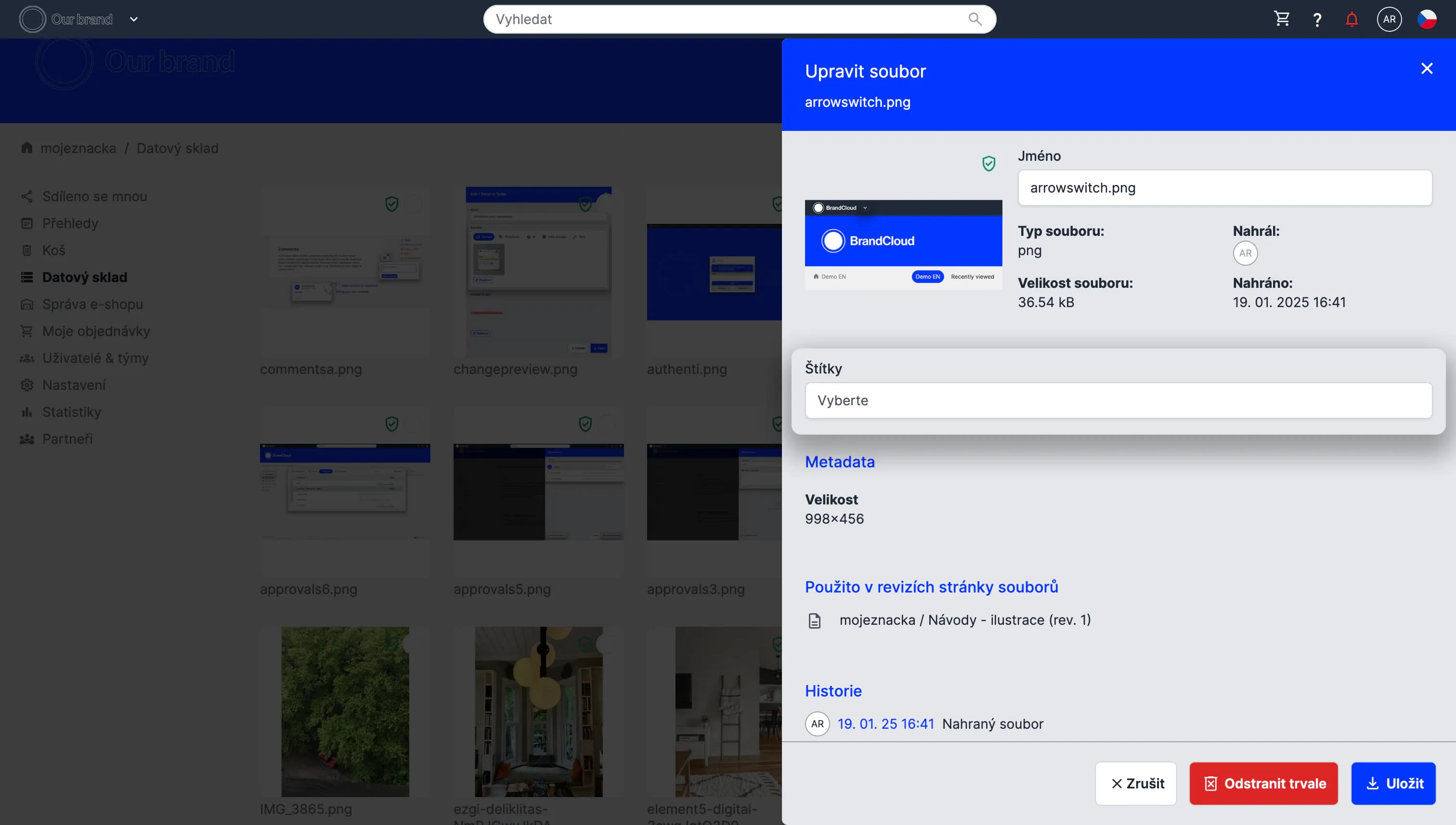Toggle selection circle on commentsa.png
The width and height of the screenshot is (1456, 825).
tap(414, 204)
